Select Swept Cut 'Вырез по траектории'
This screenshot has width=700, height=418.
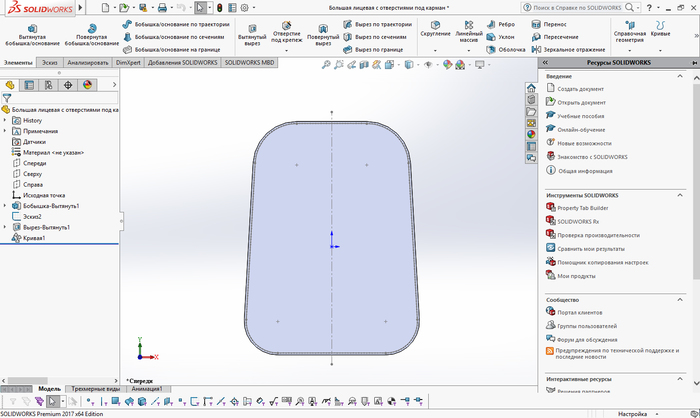(378, 25)
